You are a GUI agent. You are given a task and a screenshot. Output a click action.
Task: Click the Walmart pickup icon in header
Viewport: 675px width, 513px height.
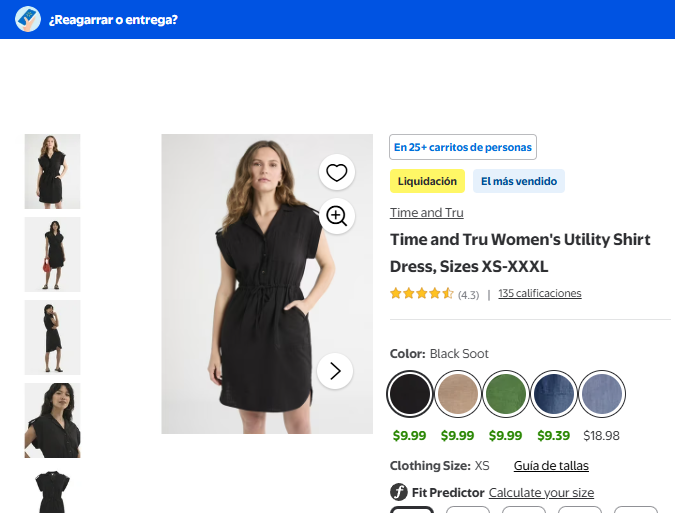[x=28, y=19]
